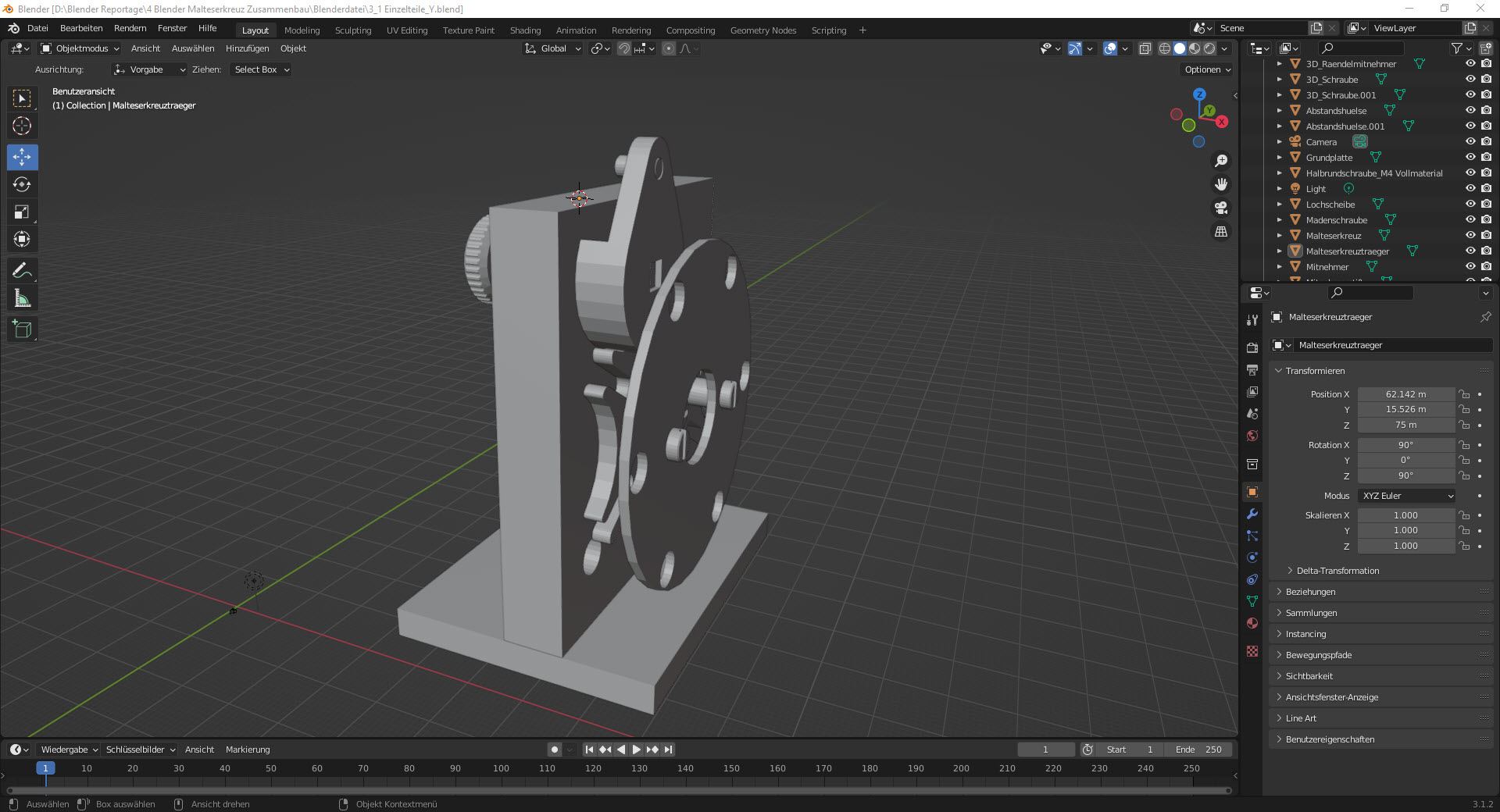Screen dimensions: 1500x812
Task: Open the Tool properties tab icon
Action: (x=1252, y=320)
